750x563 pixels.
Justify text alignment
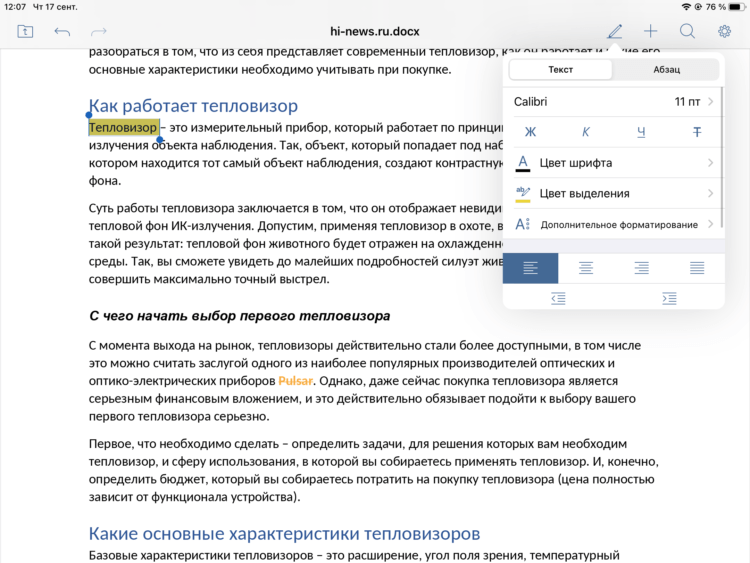(x=697, y=268)
